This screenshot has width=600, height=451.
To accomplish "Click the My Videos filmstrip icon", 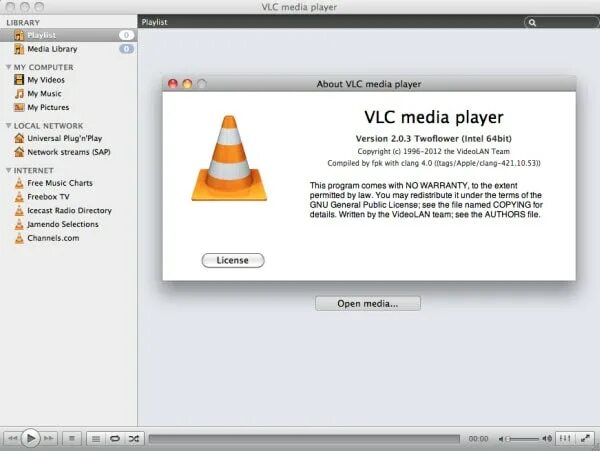I will pyautogui.click(x=19, y=80).
